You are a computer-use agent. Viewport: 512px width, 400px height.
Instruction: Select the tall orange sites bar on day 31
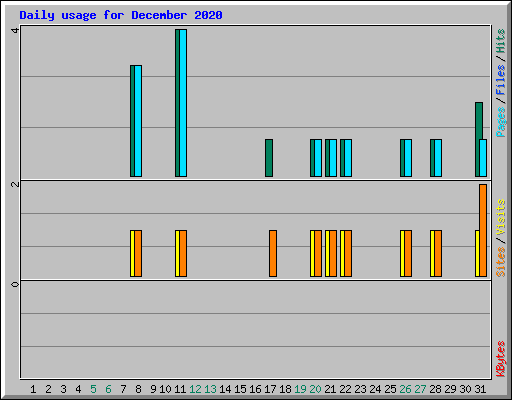coord(483,230)
